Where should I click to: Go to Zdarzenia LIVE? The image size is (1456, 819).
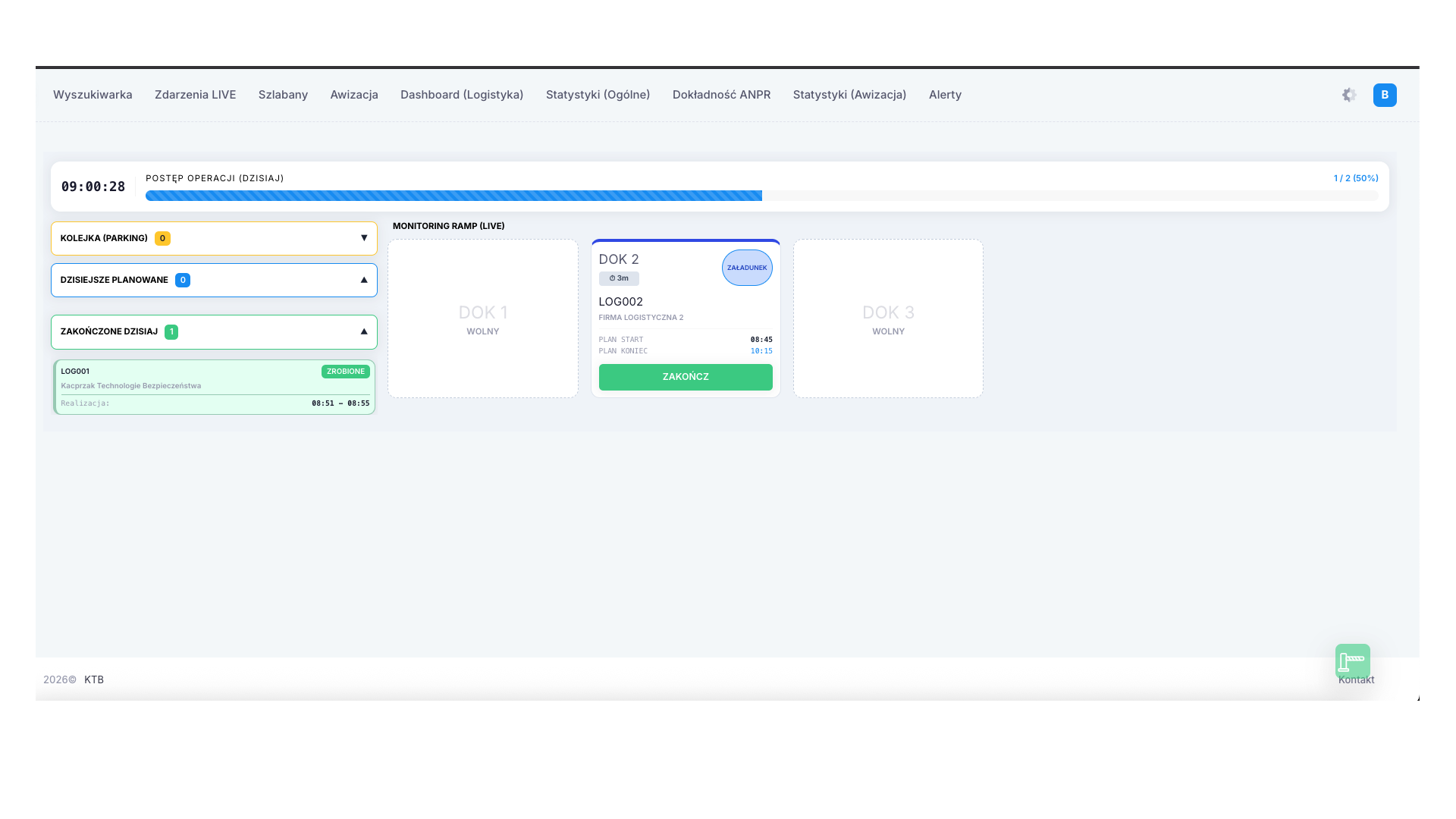196,95
